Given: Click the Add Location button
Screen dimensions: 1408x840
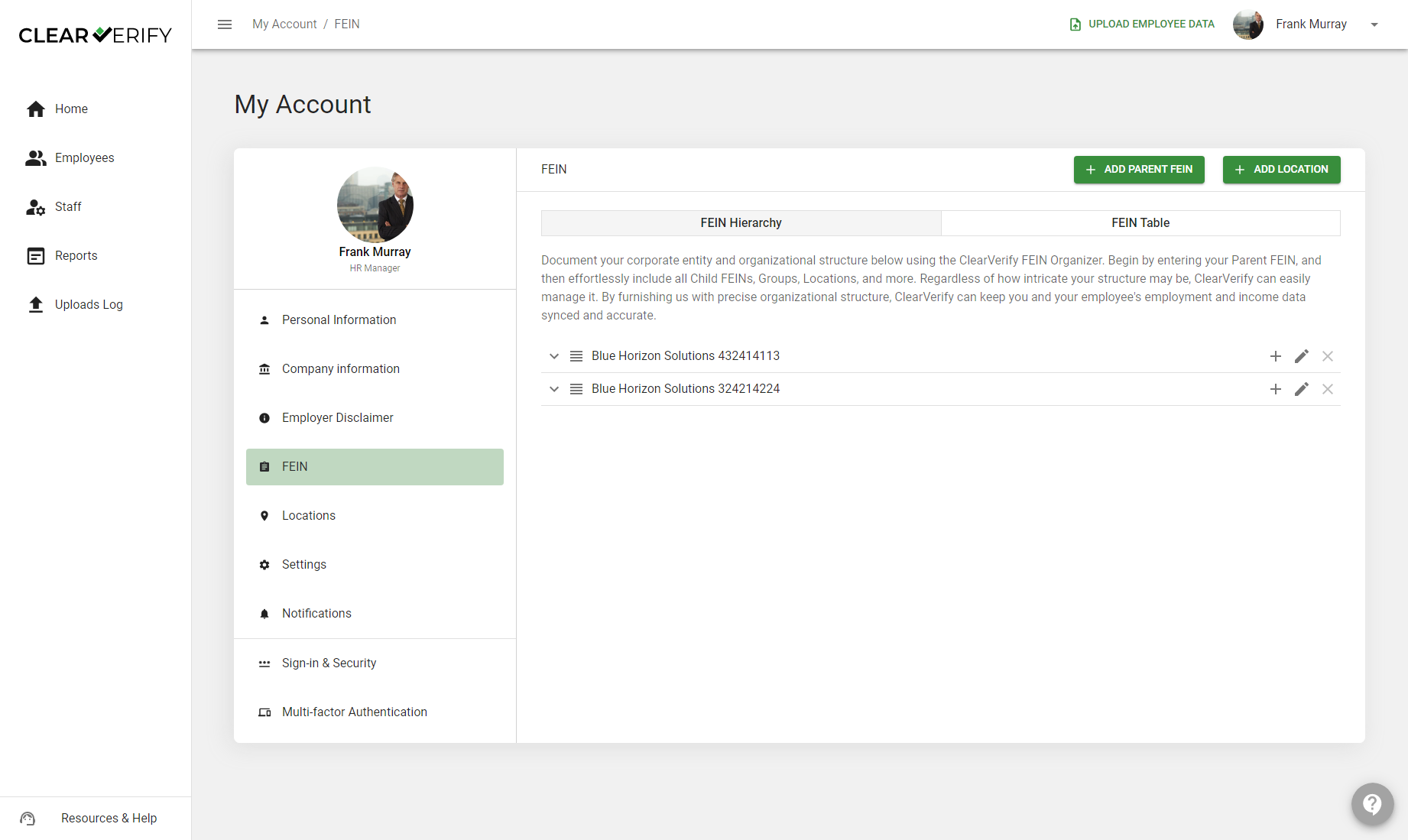Looking at the screenshot, I should [1282, 170].
